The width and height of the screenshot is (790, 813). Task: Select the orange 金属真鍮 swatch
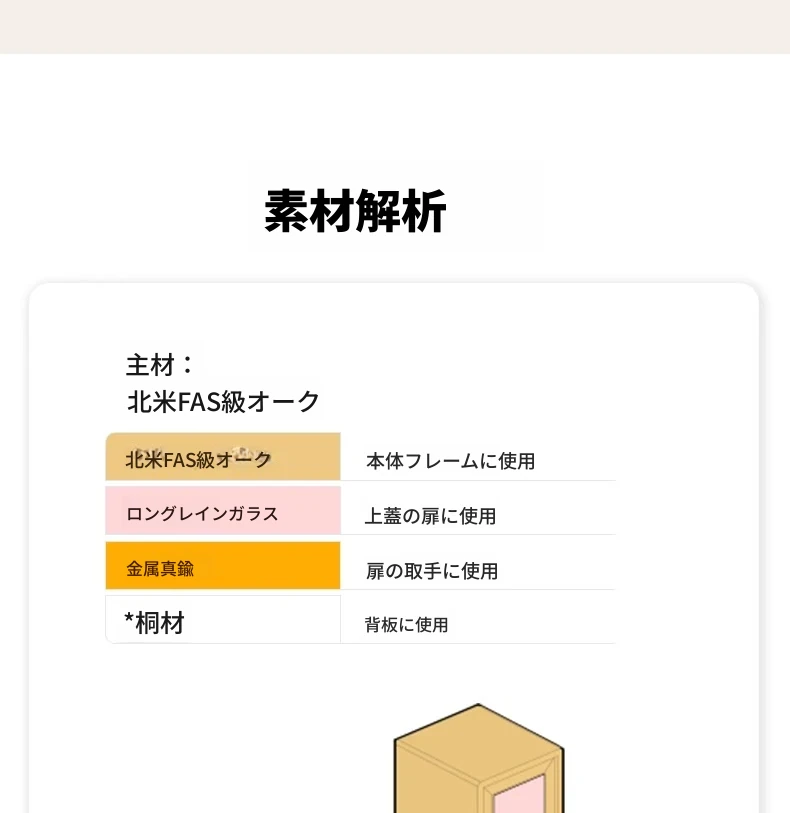(x=222, y=567)
